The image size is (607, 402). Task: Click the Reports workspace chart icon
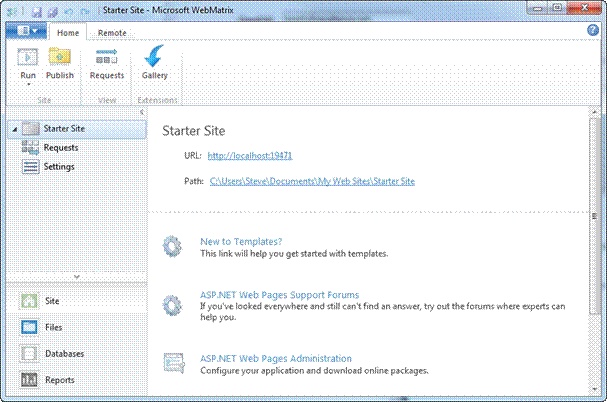point(29,380)
